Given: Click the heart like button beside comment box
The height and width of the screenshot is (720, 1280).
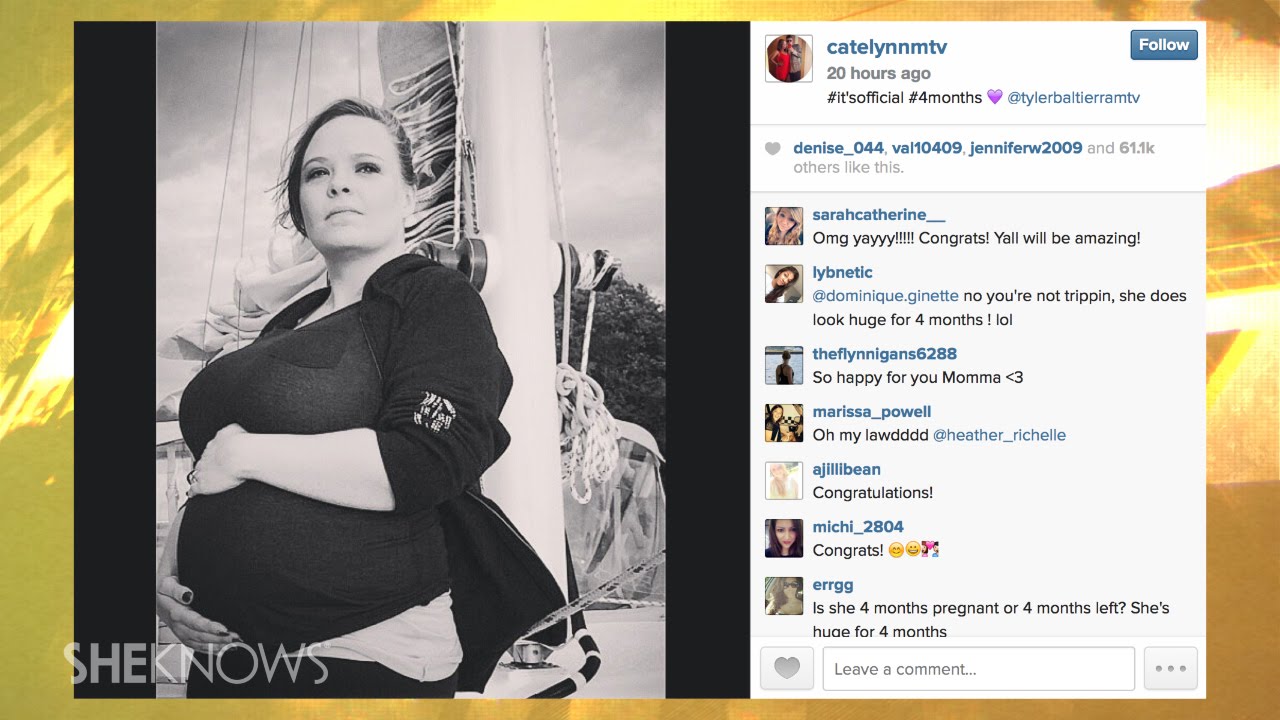Looking at the screenshot, I should pos(787,669).
